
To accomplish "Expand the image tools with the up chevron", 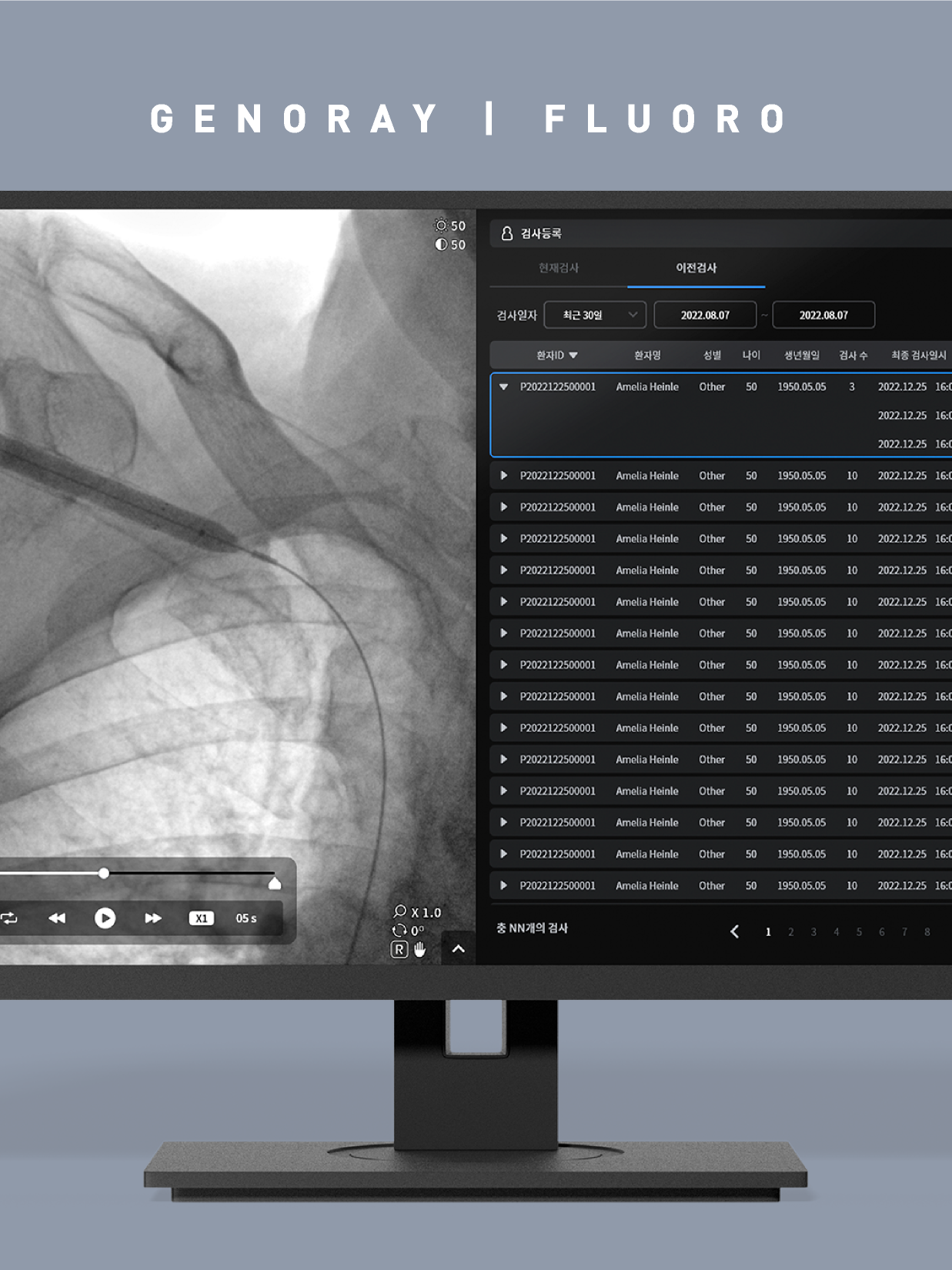I will [x=459, y=949].
